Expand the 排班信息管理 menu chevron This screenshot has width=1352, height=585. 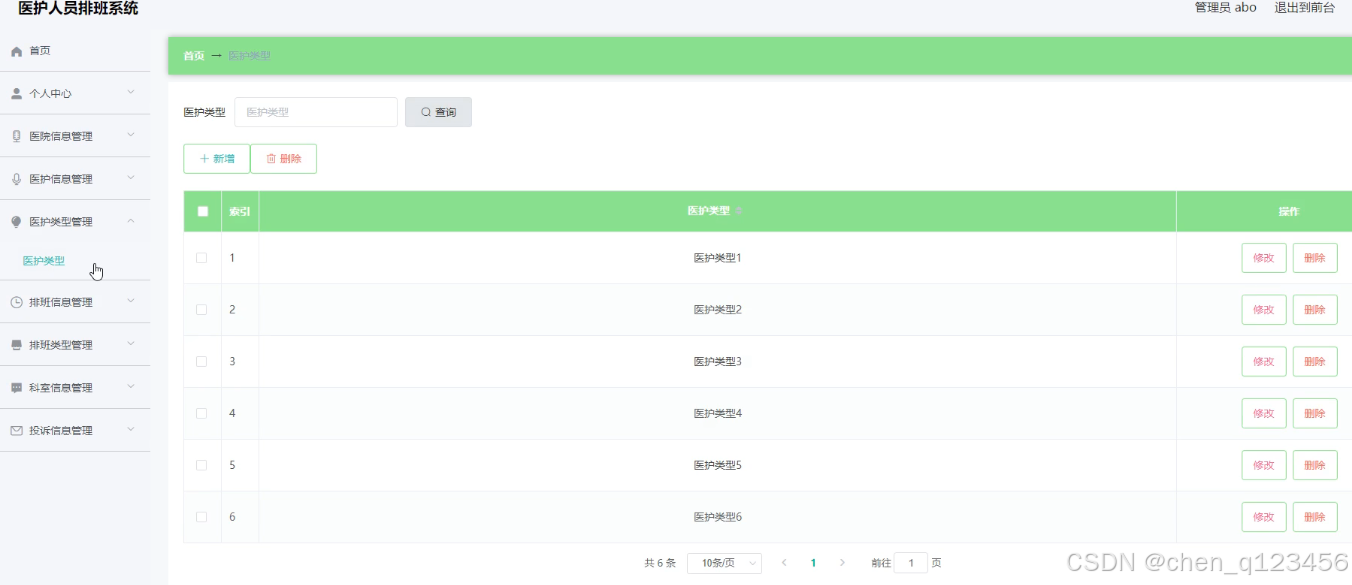(x=131, y=301)
